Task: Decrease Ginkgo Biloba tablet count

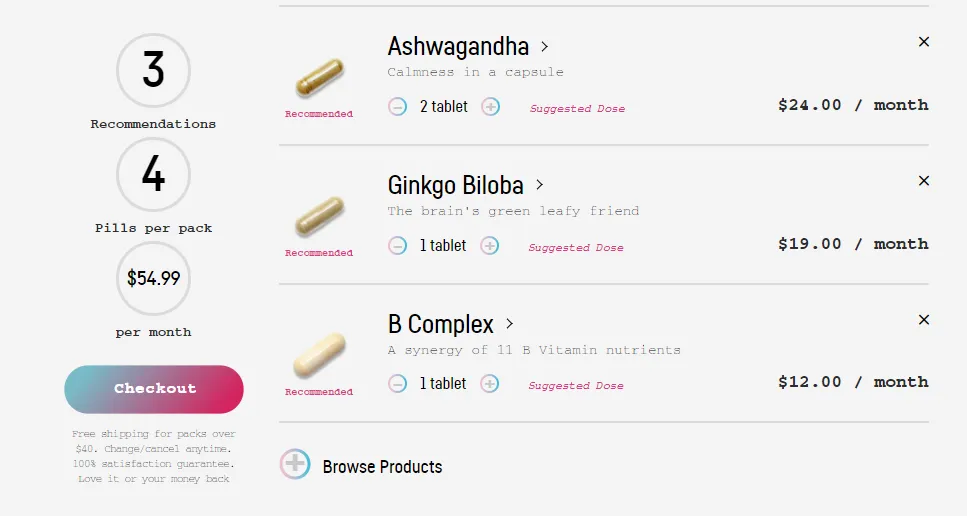Action: pos(397,246)
